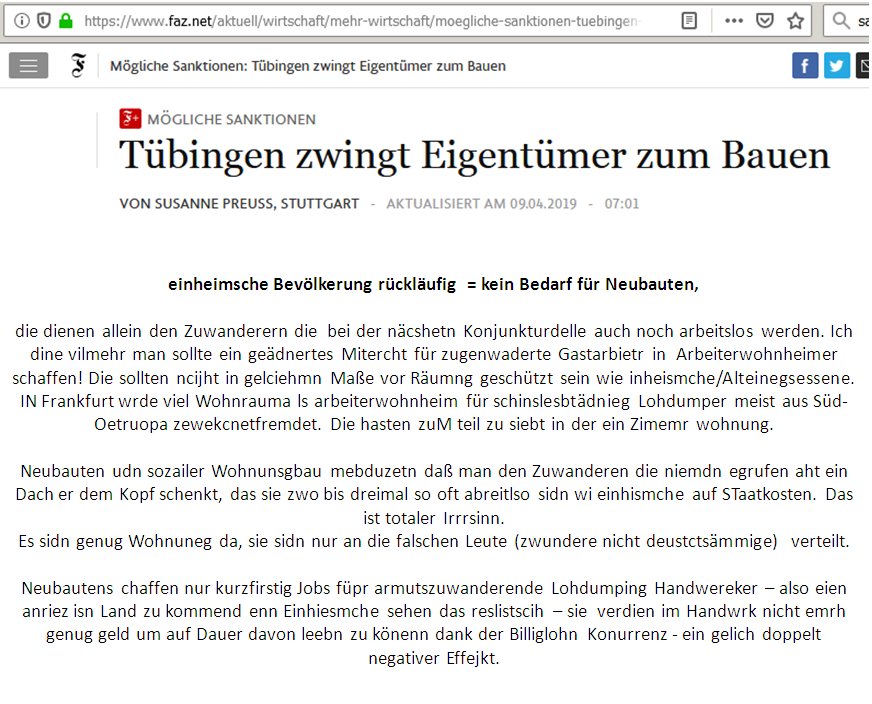
Task: Click the 'AKTUALISIERT AM 09.04.2019' date text
Action: [x=482, y=204]
